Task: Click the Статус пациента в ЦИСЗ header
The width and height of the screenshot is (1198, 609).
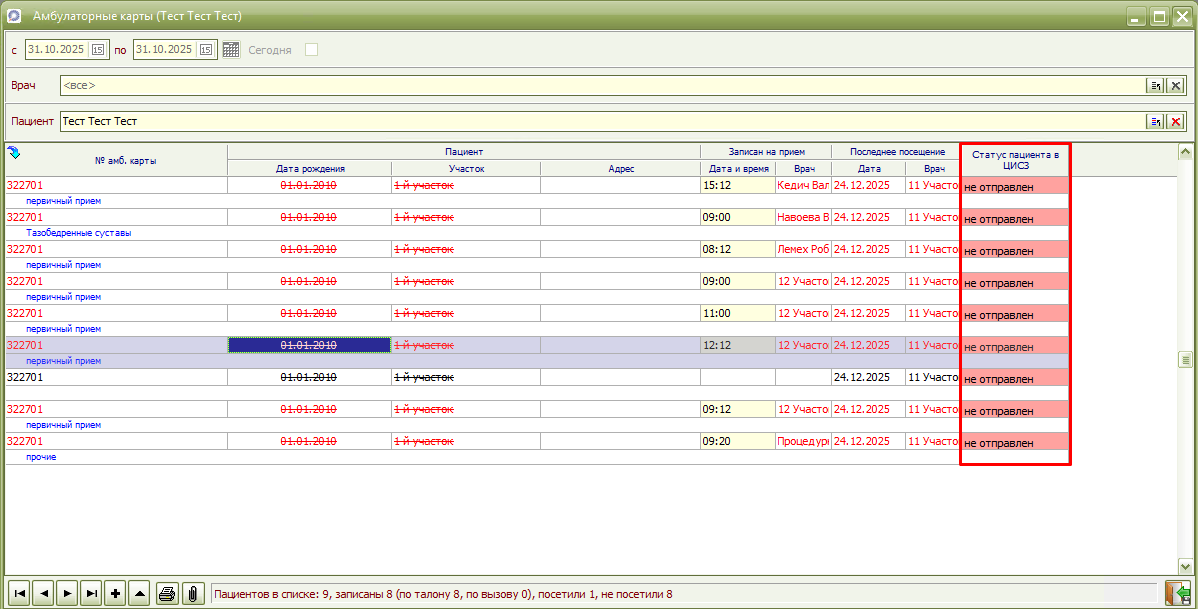Action: click(x=1015, y=161)
